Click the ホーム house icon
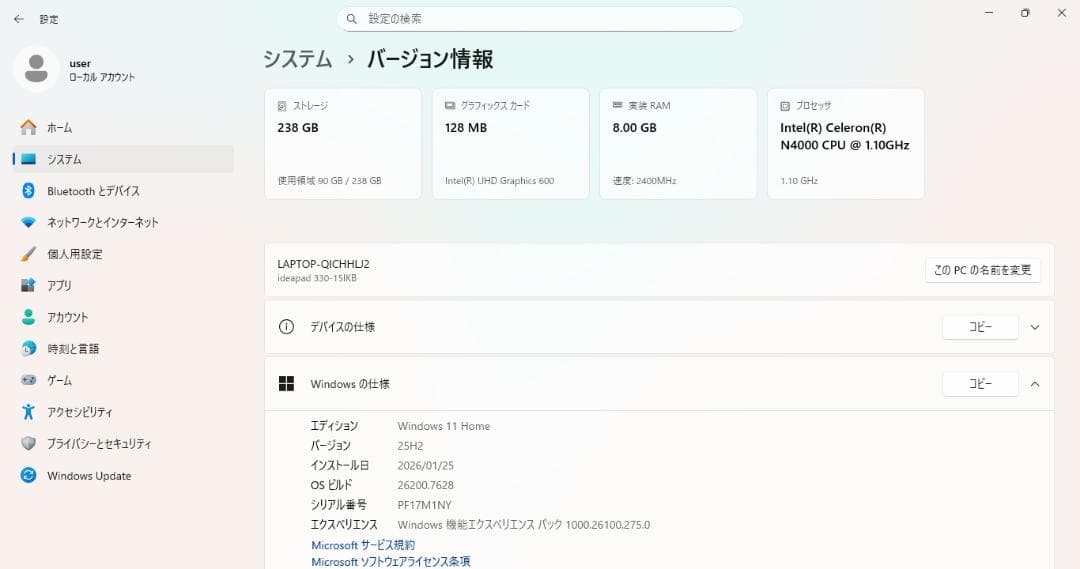The width and height of the screenshot is (1080, 569). (x=28, y=127)
